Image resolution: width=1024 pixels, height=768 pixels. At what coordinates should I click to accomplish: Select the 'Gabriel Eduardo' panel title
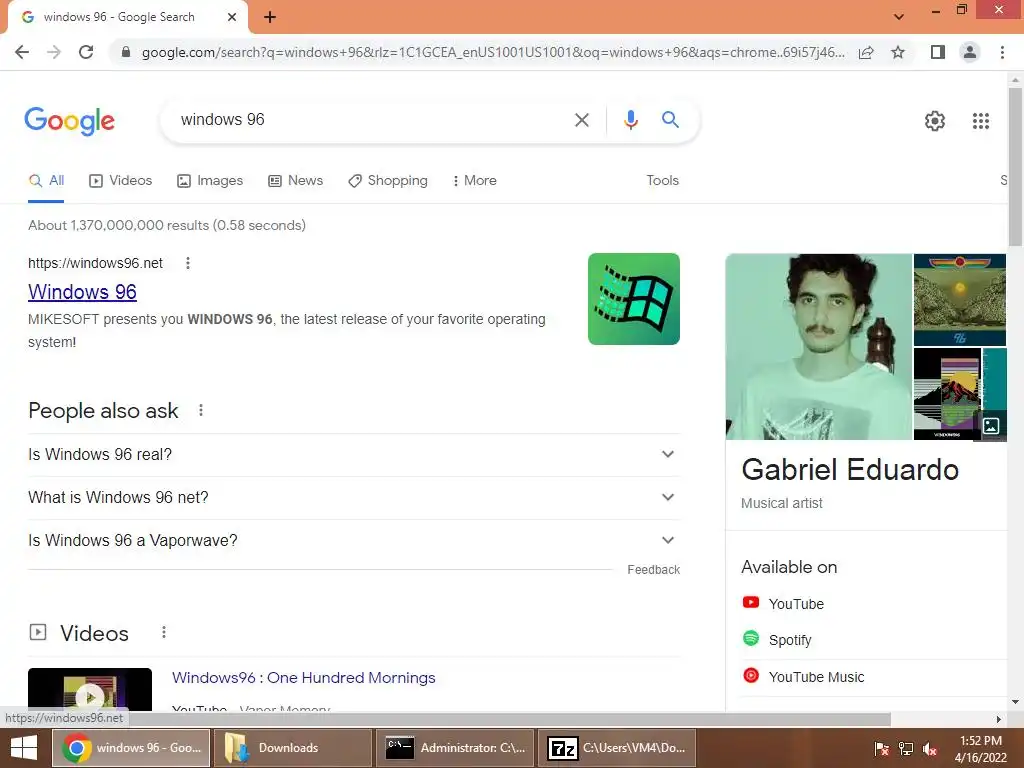coord(850,470)
